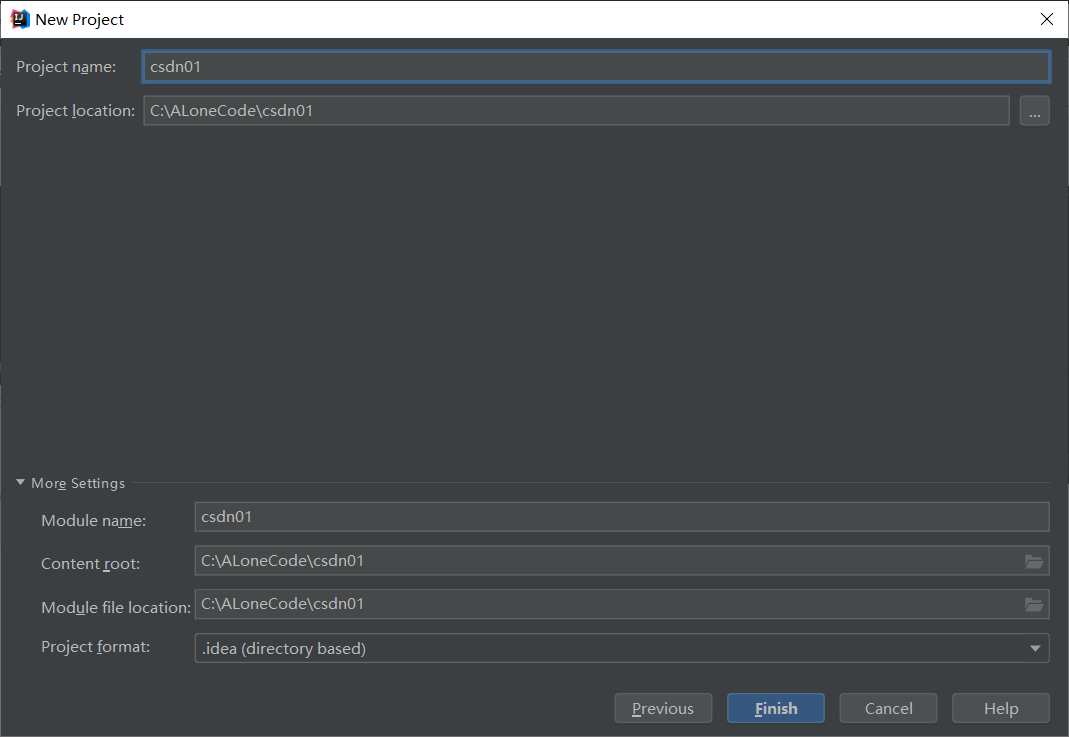Image resolution: width=1069 pixels, height=737 pixels.
Task: Click the Project name label
Action: [66, 67]
